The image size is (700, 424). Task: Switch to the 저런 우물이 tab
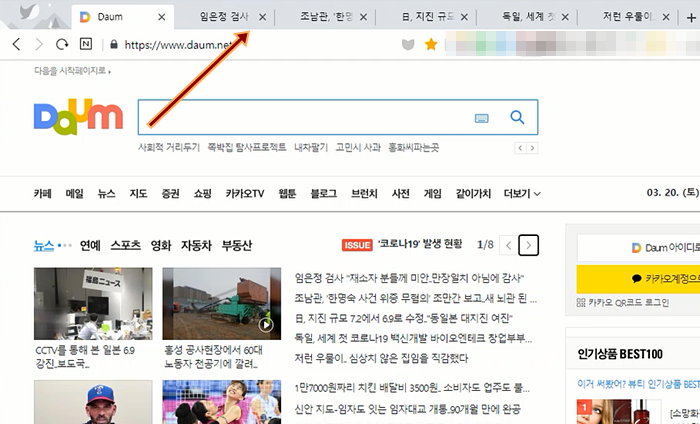tap(628, 17)
